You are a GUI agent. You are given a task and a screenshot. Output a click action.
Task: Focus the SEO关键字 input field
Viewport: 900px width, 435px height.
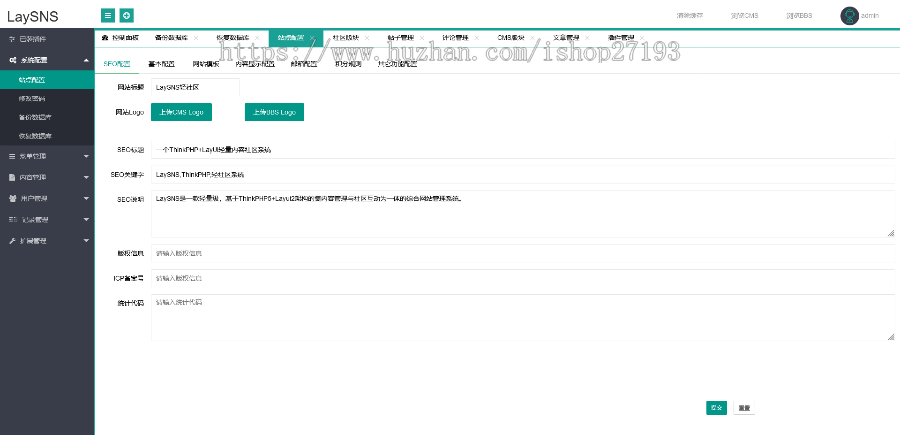tap(523, 174)
